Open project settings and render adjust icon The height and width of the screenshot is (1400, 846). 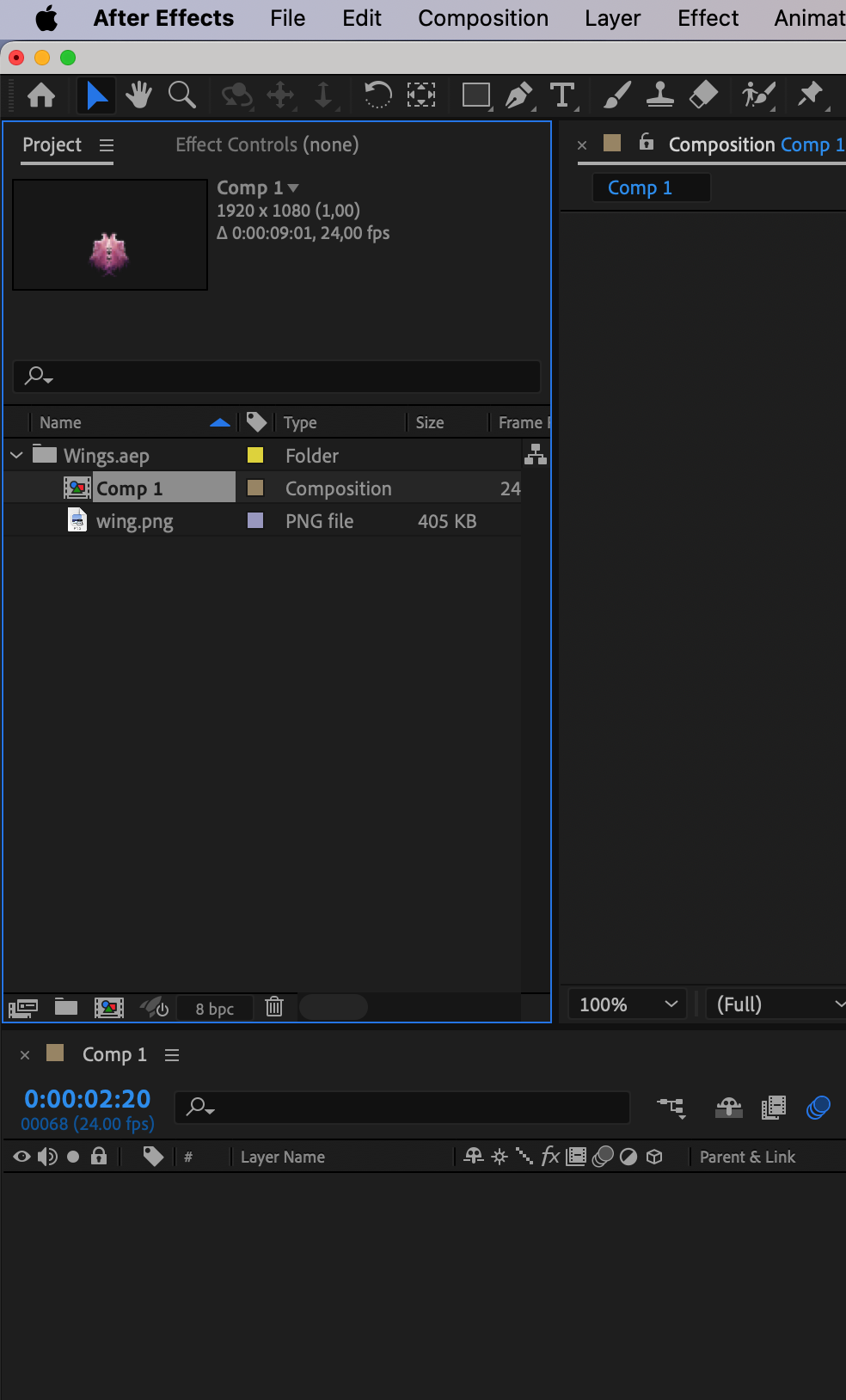[x=155, y=1007]
